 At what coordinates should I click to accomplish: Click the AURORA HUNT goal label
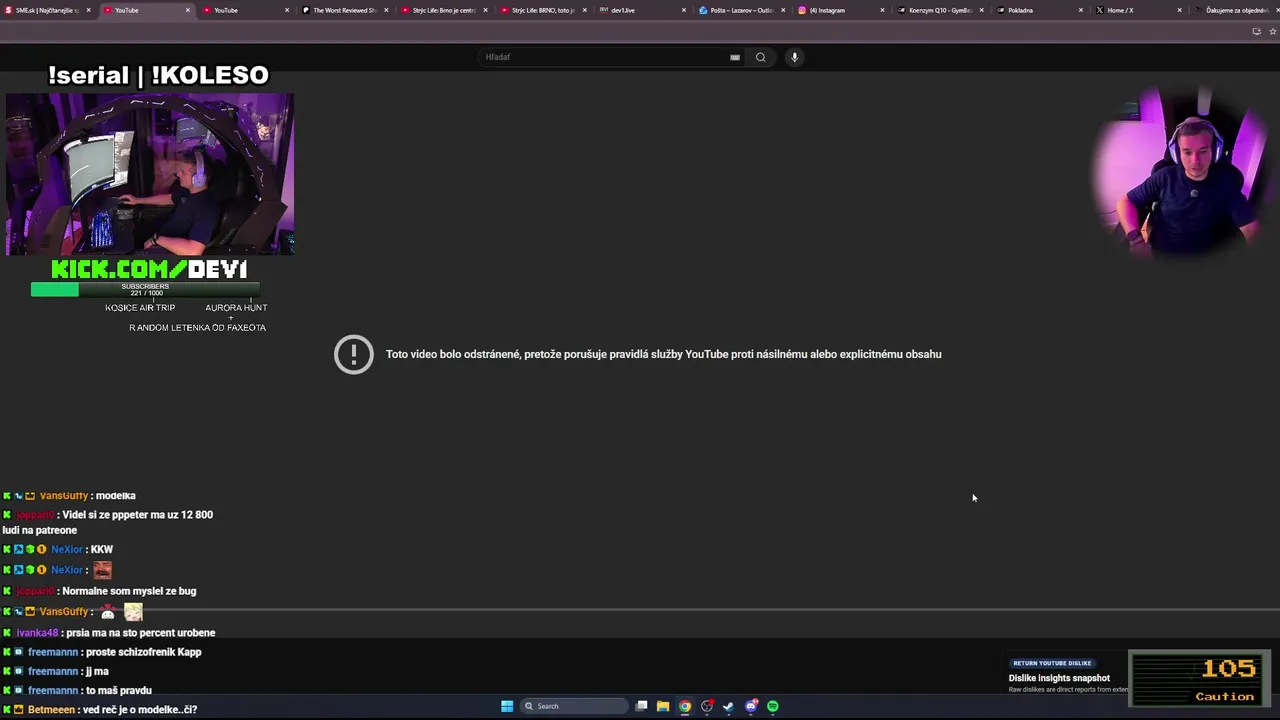click(x=236, y=308)
